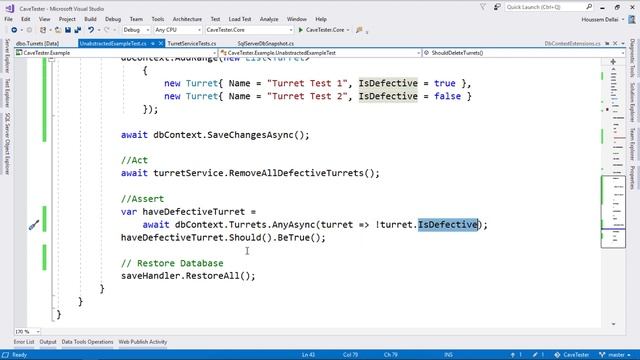Image resolution: width=640 pixels, height=360 pixels.
Task: Click the Redo toolbar icon
Action: point(107,30)
